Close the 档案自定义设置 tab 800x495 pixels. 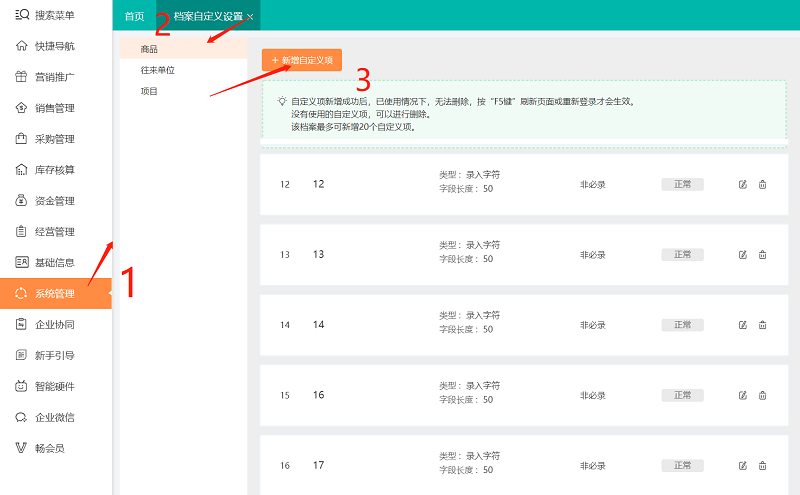click(x=250, y=16)
